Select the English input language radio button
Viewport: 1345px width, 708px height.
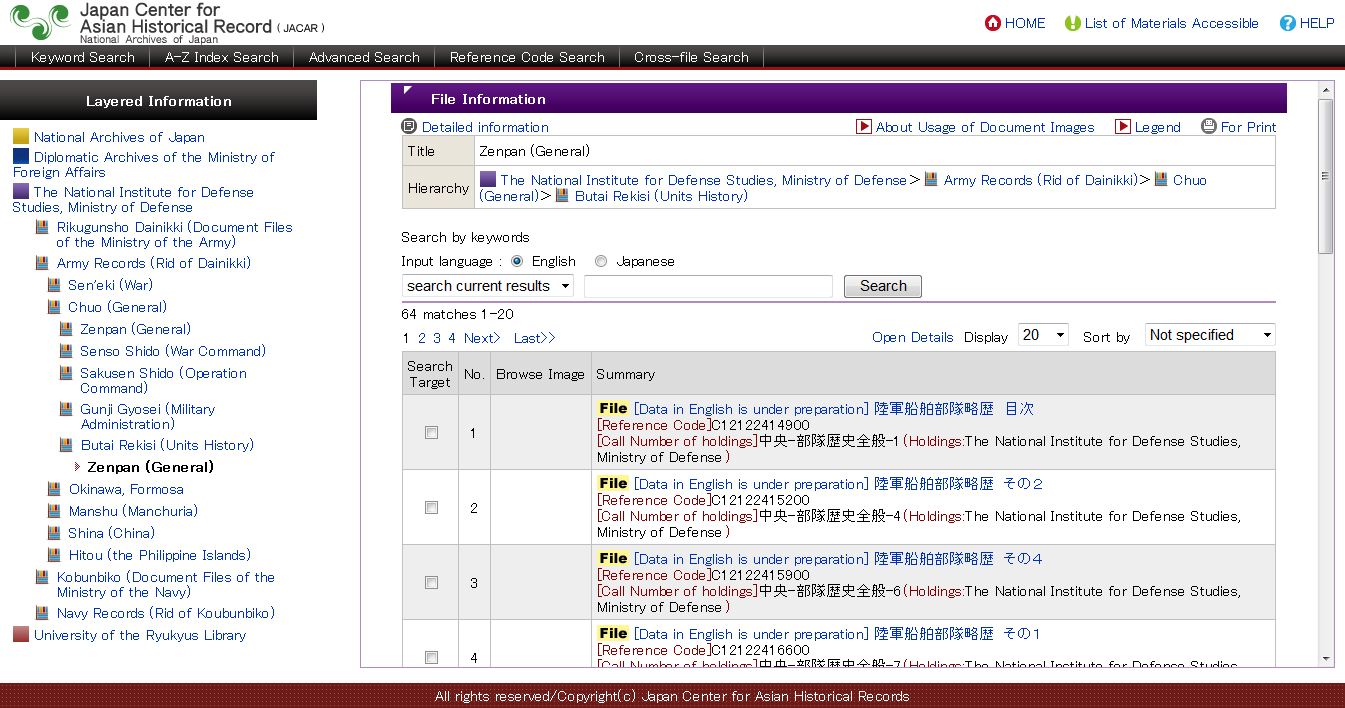(x=517, y=261)
